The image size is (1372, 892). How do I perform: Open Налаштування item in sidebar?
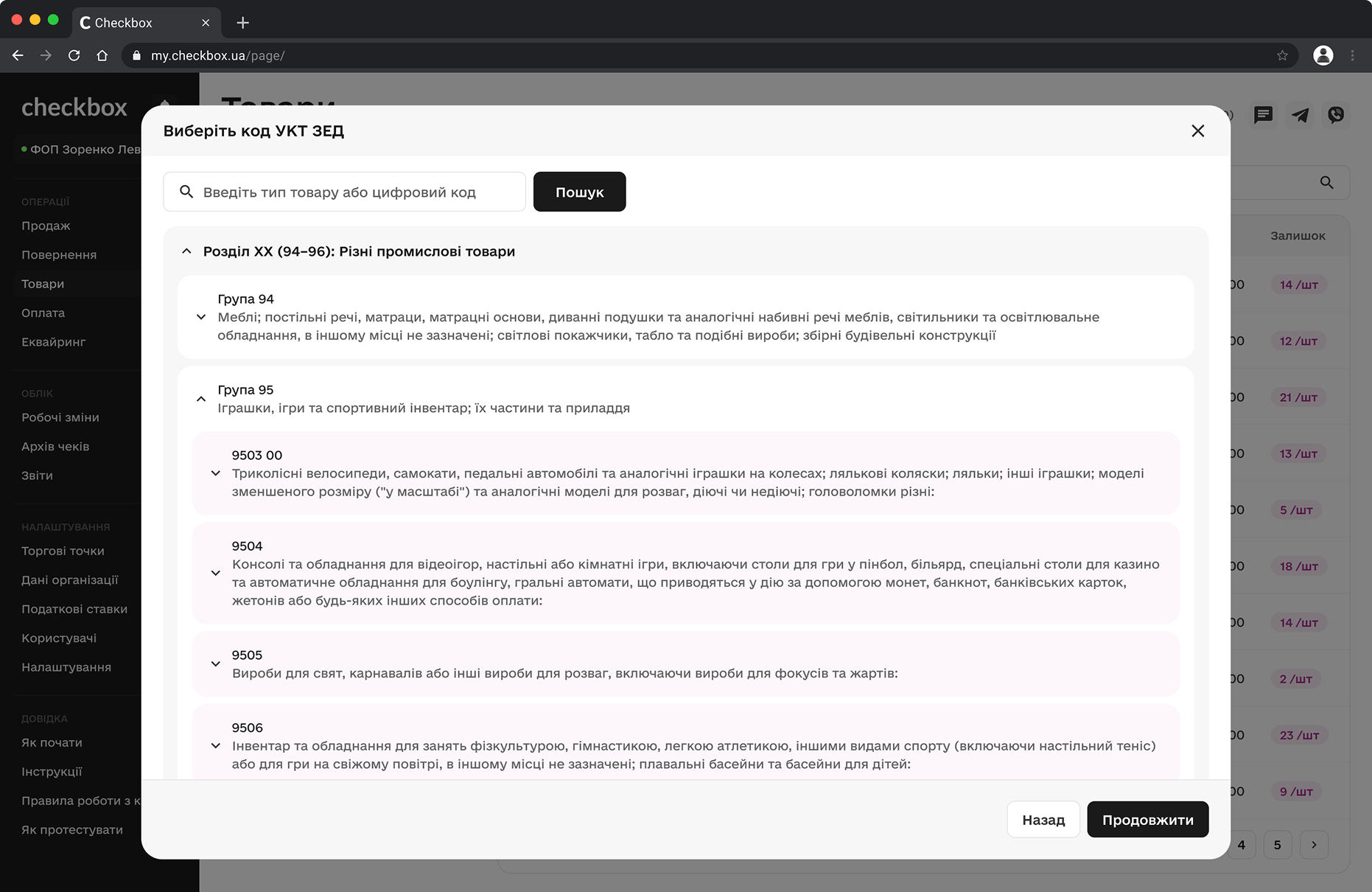coord(66,667)
